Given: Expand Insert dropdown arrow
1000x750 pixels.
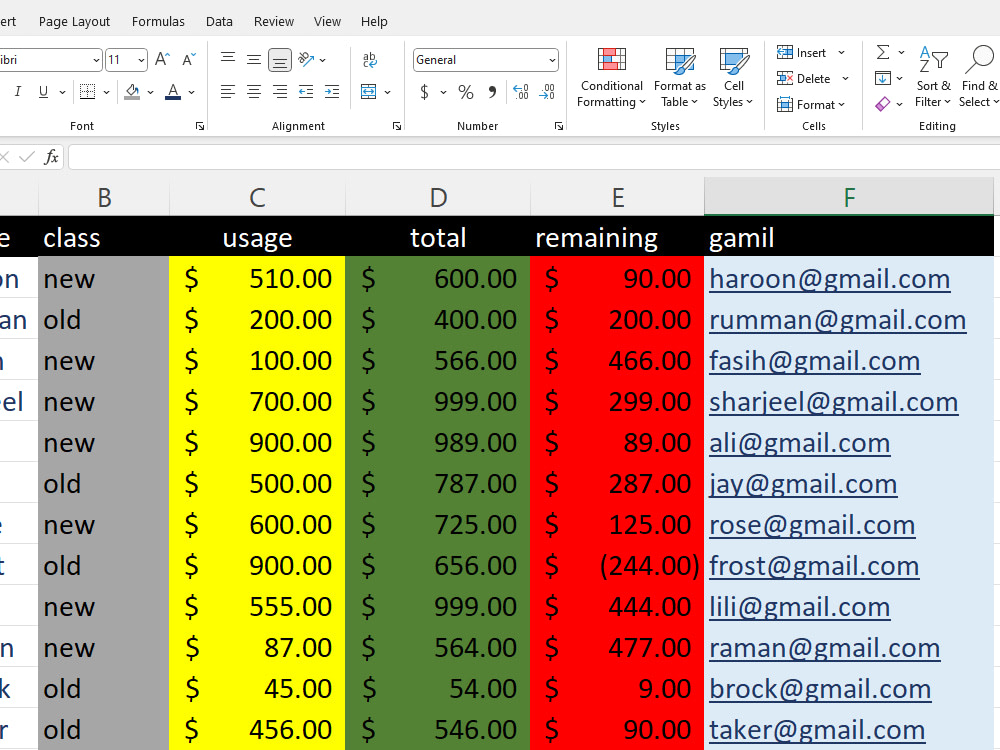Looking at the screenshot, I should [x=842, y=52].
